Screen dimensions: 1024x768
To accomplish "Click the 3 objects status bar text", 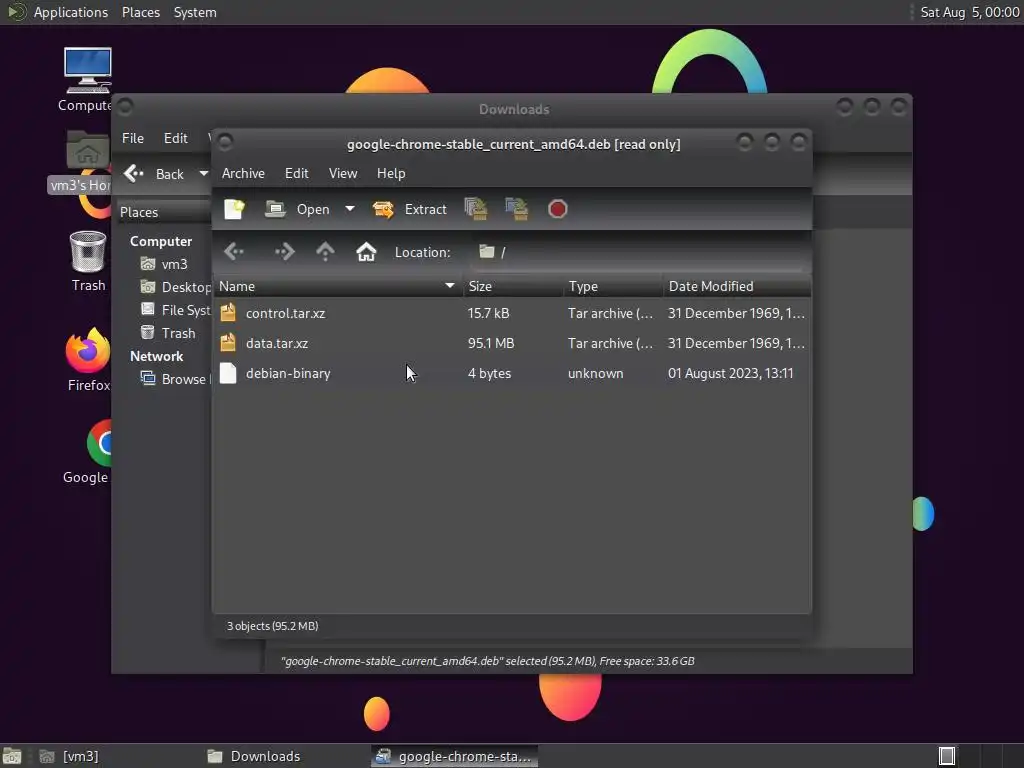I will (272, 626).
